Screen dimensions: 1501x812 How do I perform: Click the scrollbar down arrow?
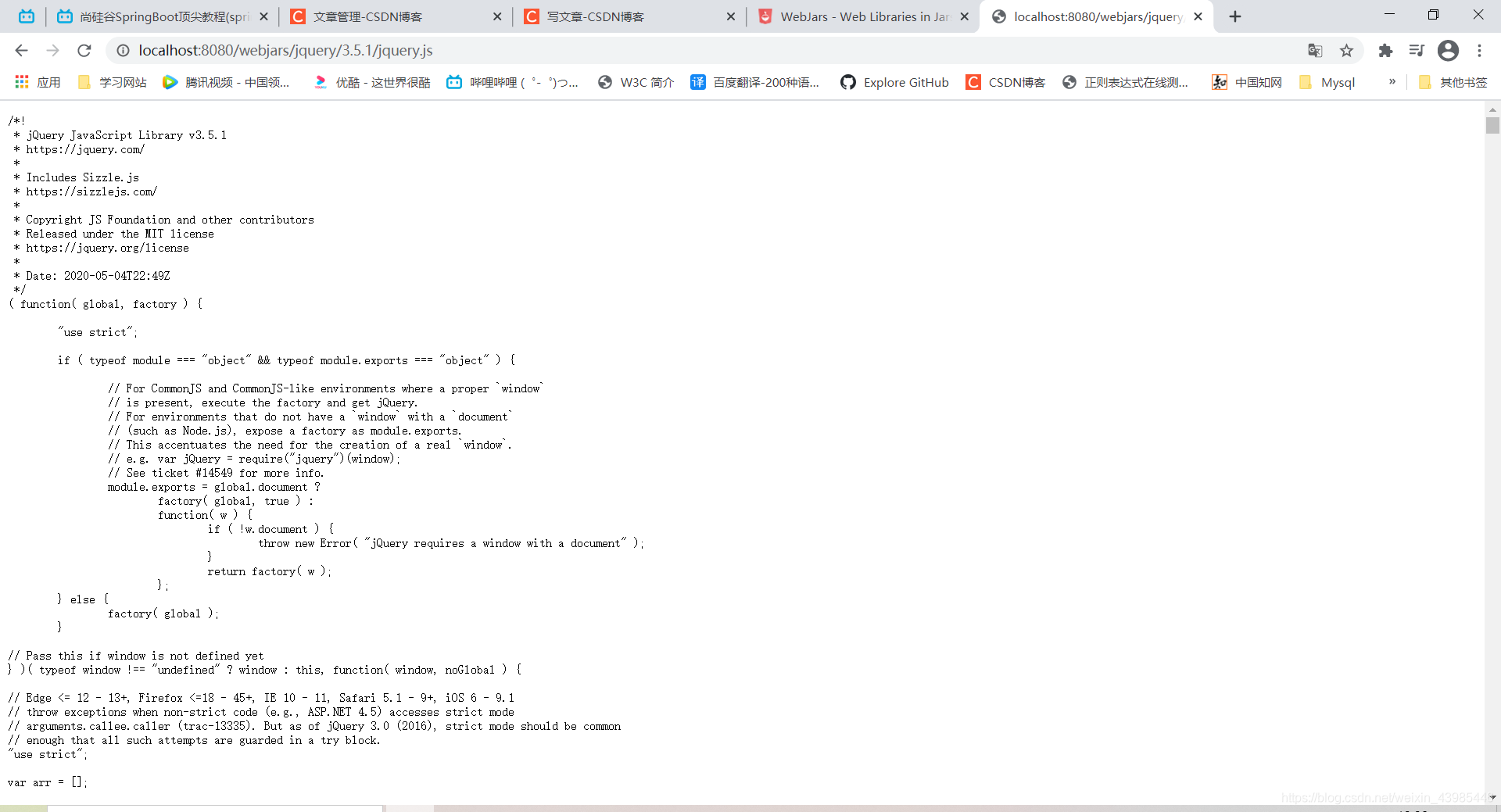pyautogui.click(x=1492, y=797)
